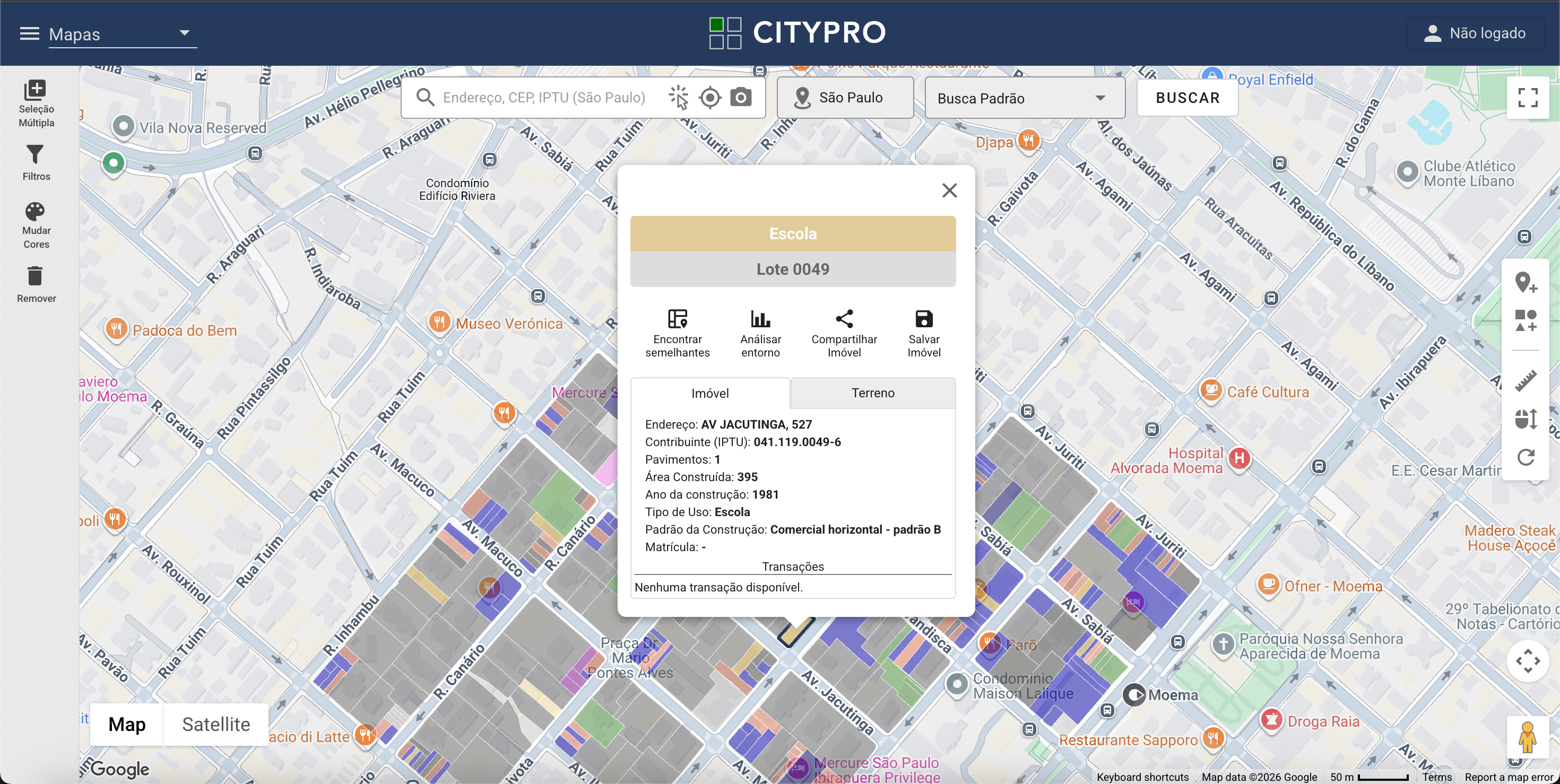The width and height of the screenshot is (1560, 784).
Task: Click Compartilhar Imóvel share icon
Action: pos(844,333)
